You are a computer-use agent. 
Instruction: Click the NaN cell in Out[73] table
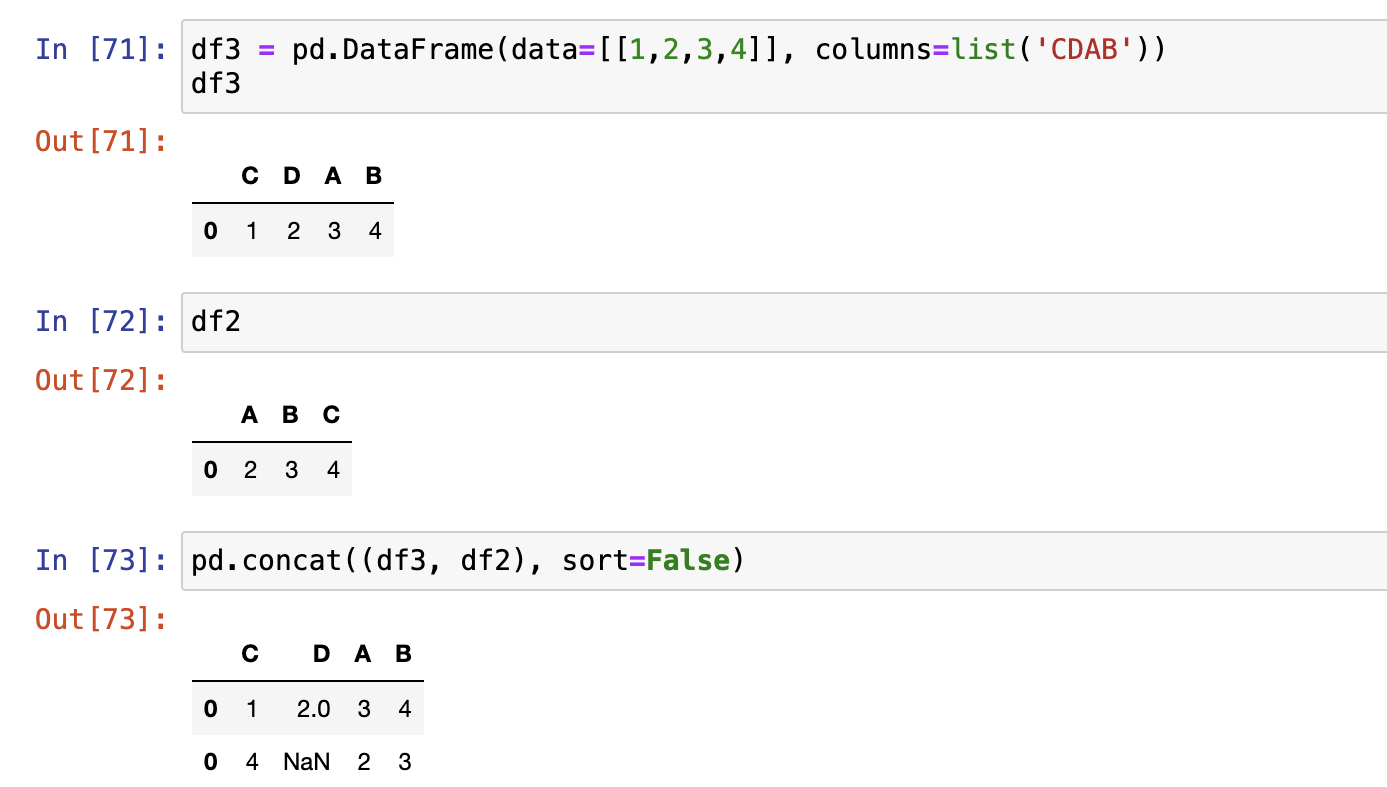(x=307, y=763)
